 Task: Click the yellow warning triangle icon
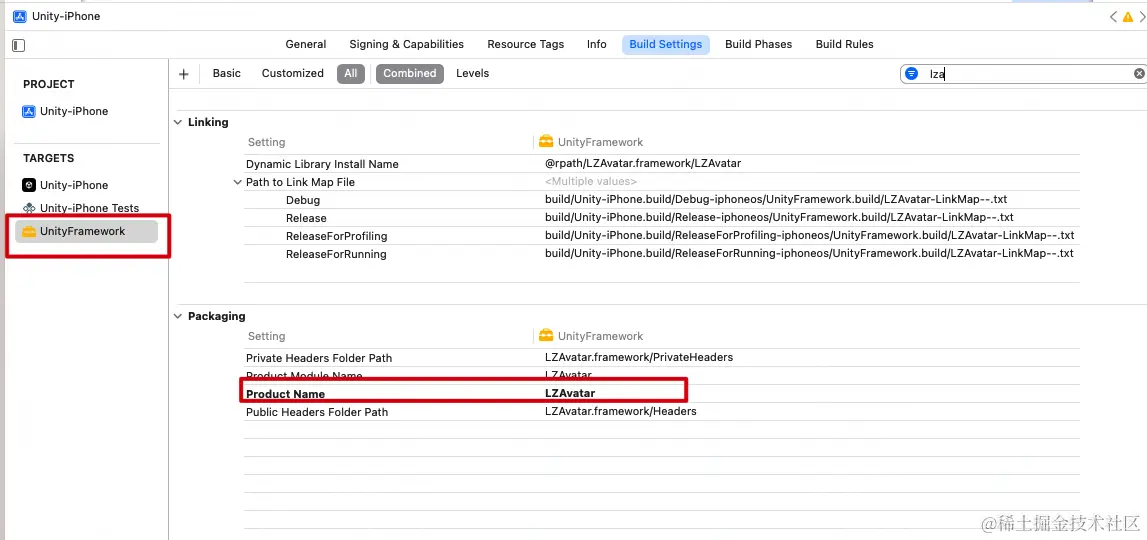[1127, 16]
